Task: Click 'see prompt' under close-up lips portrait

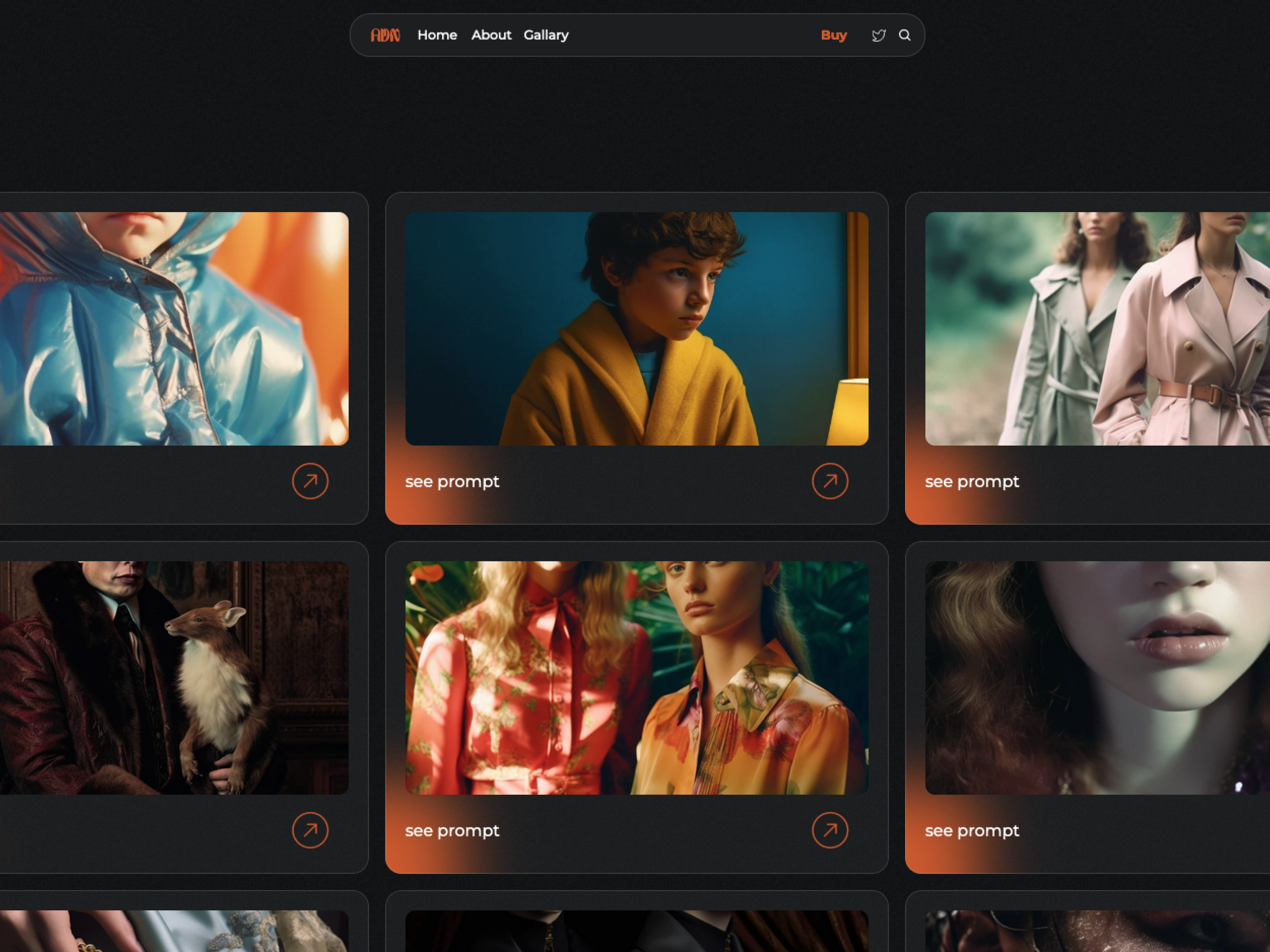Action: [x=972, y=830]
